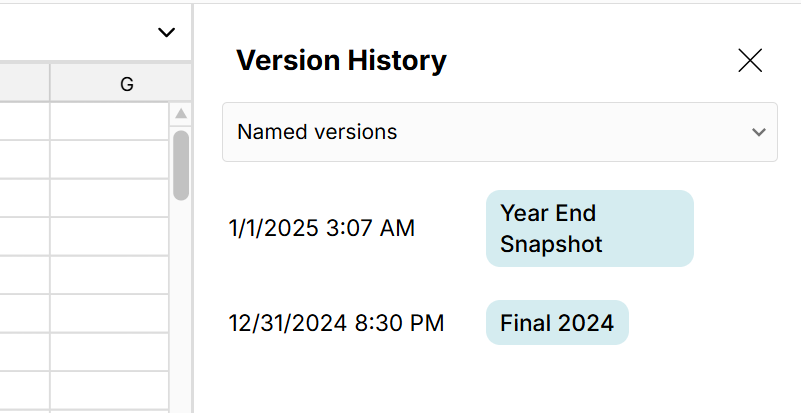Select the fifth visible cell in column G
The image size is (801, 413).
click(x=109, y=275)
